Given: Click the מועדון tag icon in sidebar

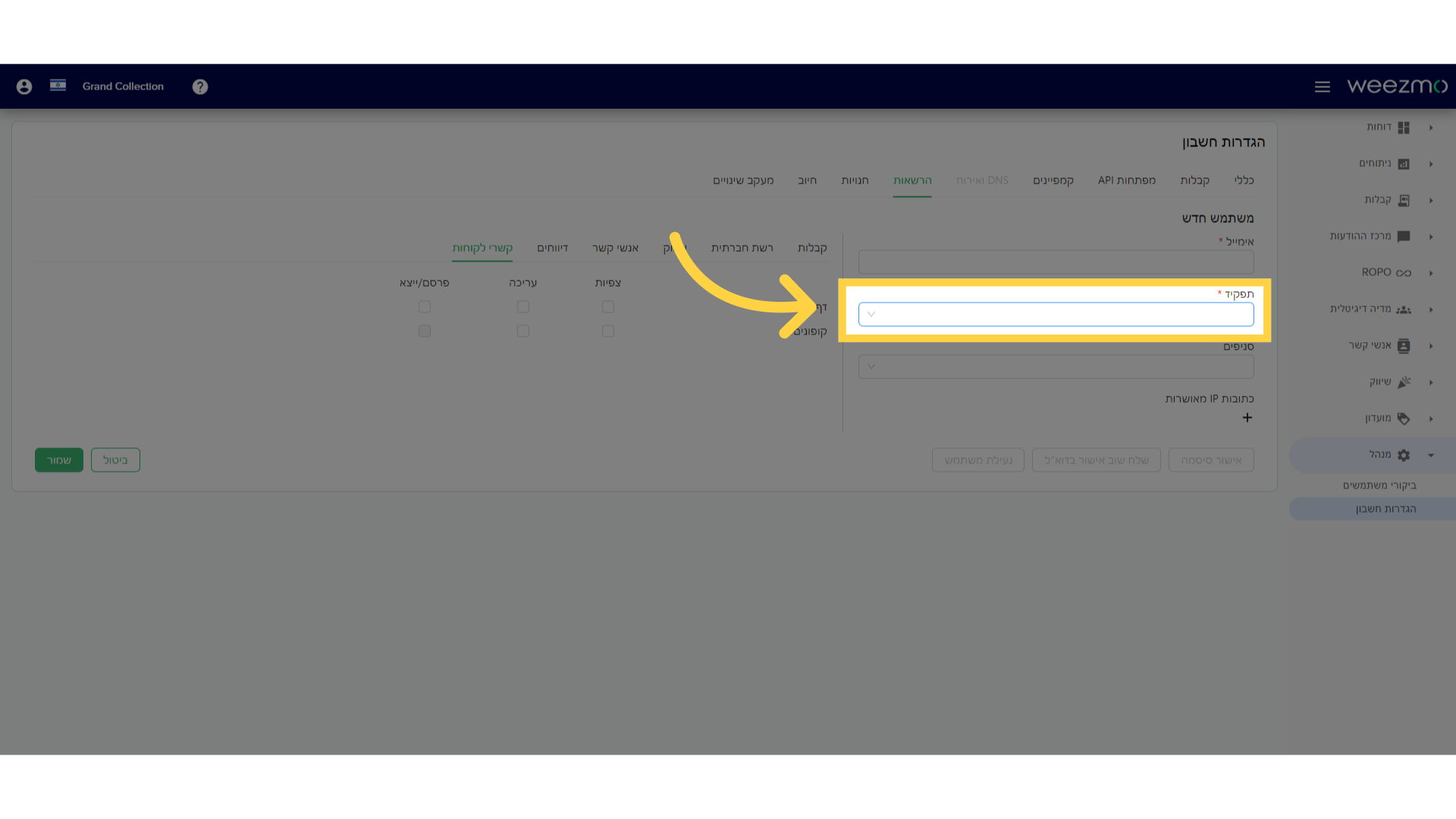Looking at the screenshot, I should [x=1404, y=419].
